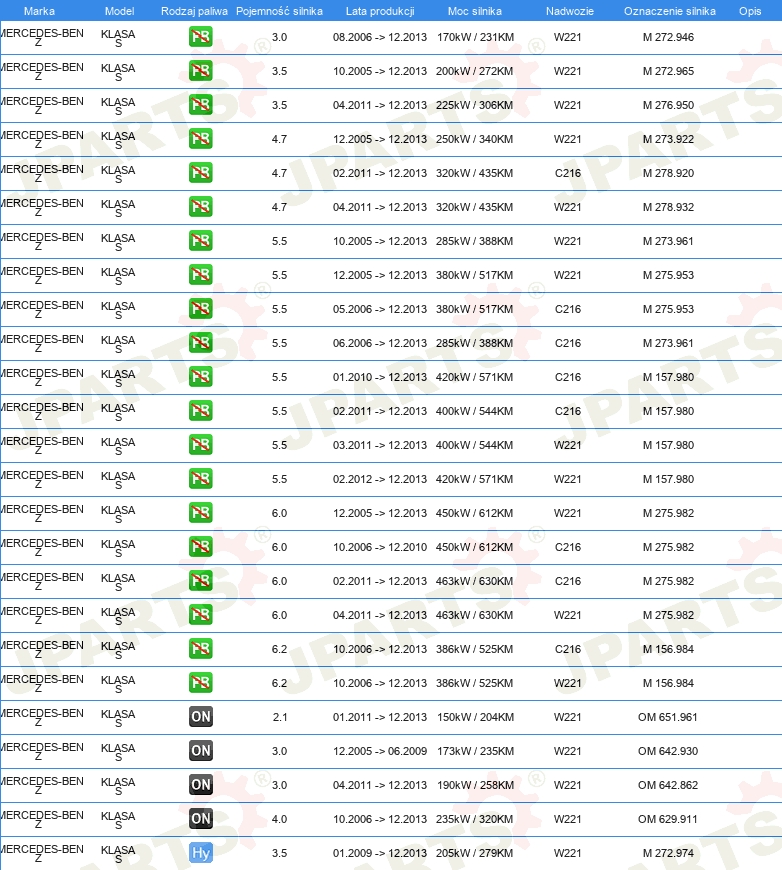782x870 pixels.
Task: Click petrol fuel icon in M 272.965 row
Action: 200,71
